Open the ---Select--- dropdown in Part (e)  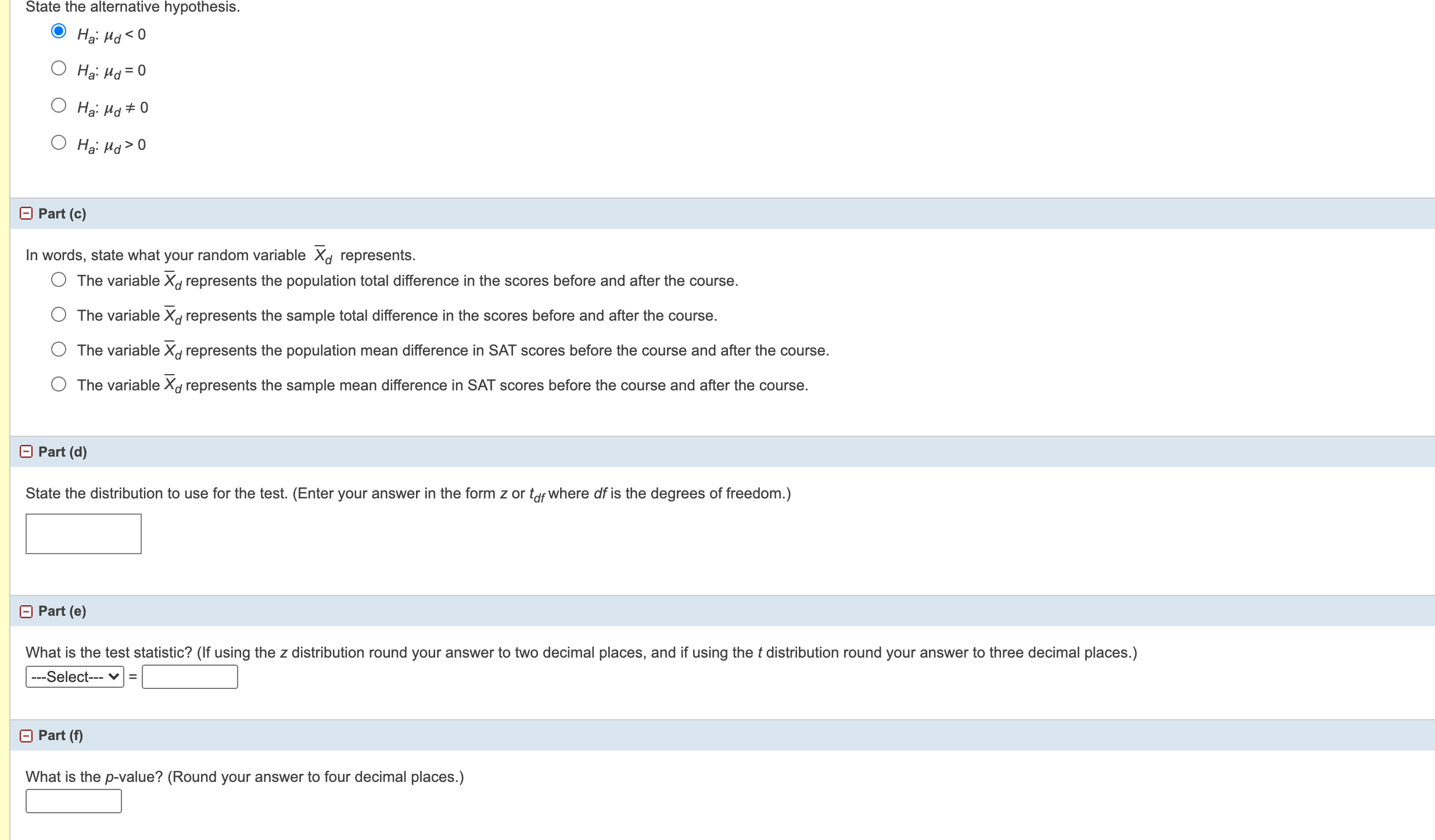click(74, 676)
